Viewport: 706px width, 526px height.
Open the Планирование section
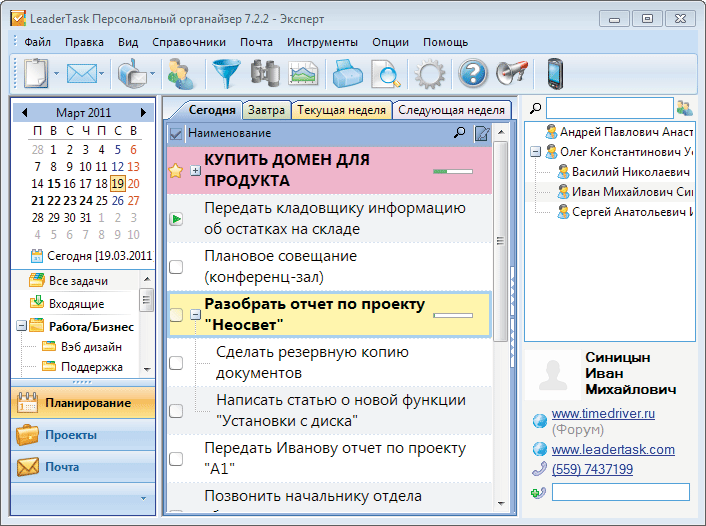pyautogui.click(x=83, y=403)
